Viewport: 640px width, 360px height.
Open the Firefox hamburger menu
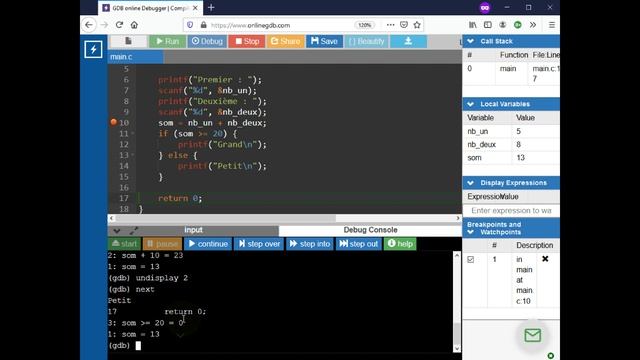point(551,25)
